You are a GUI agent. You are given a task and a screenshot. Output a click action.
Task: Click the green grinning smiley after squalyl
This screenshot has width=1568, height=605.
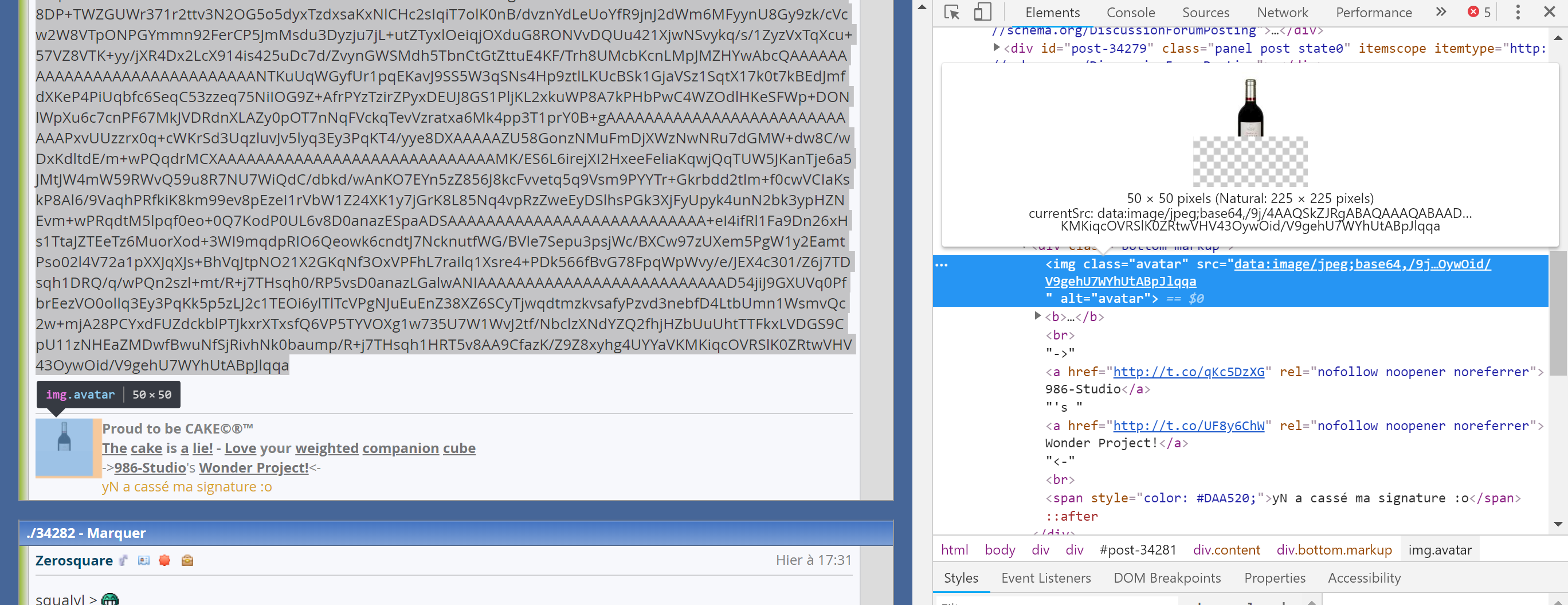click(109, 599)
